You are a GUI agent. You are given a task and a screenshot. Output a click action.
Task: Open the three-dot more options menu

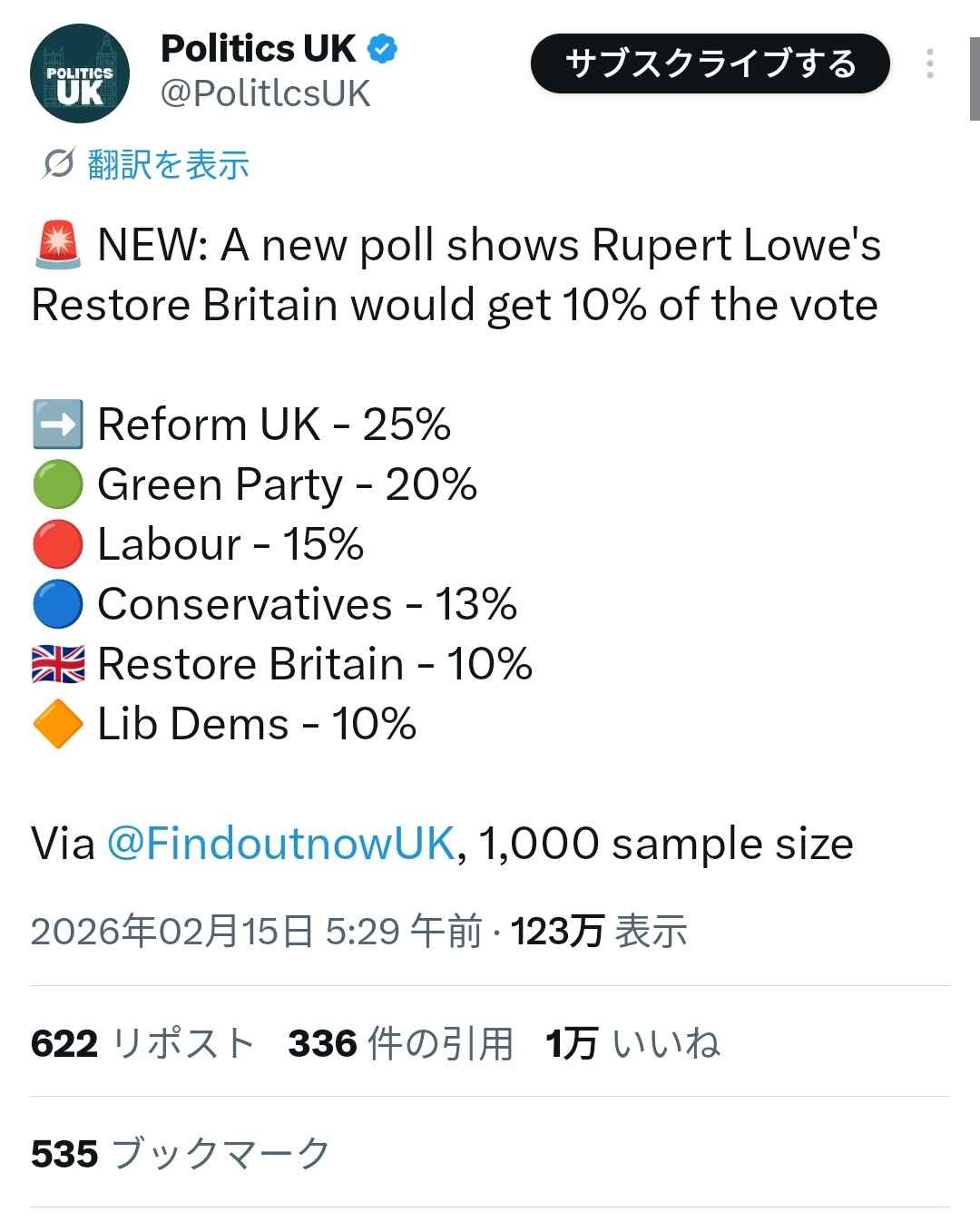tap(929, 63)
